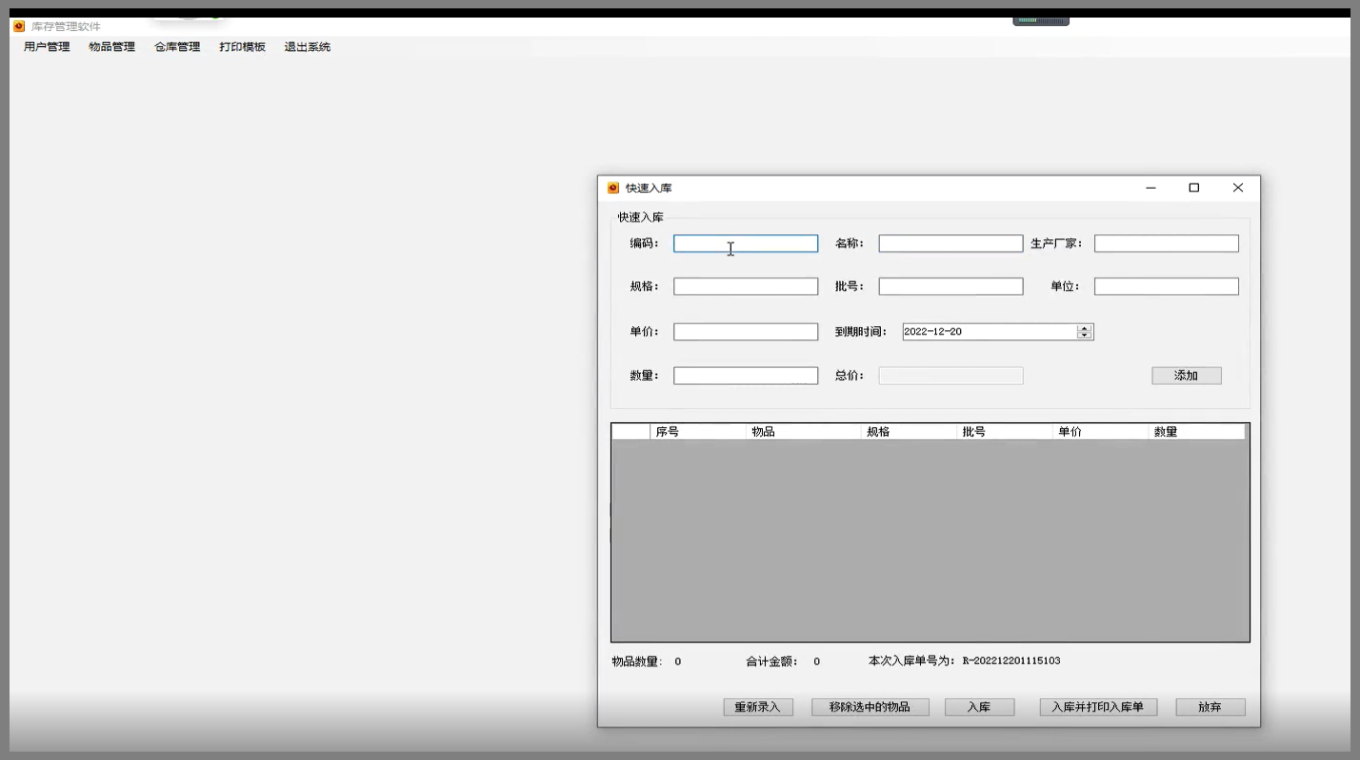Image resolution: width=1360 pixels, height=760 pixels.
Task: Abandon entry with the 放弃 button
Action: [x=1210, y=707]
